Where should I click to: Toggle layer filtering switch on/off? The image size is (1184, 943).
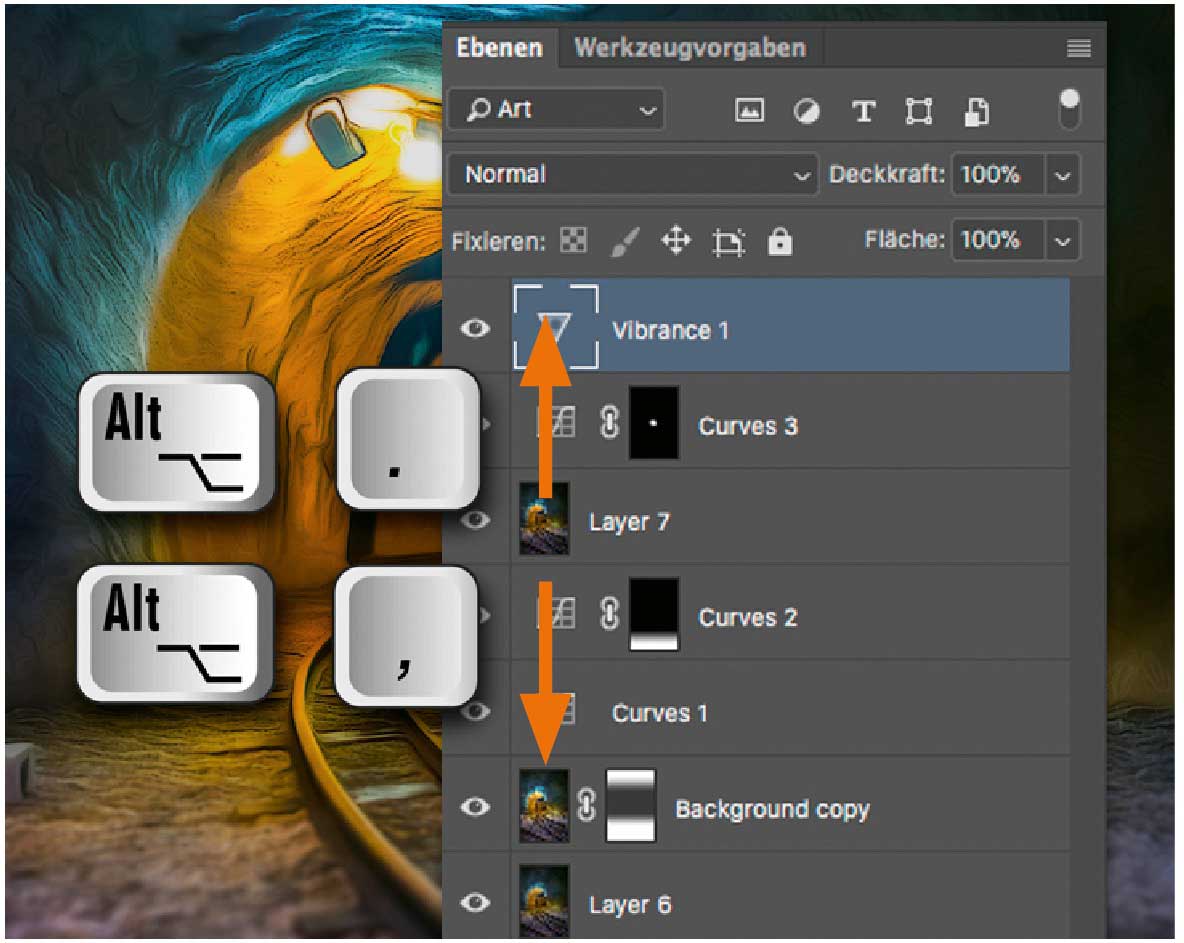1069,109
